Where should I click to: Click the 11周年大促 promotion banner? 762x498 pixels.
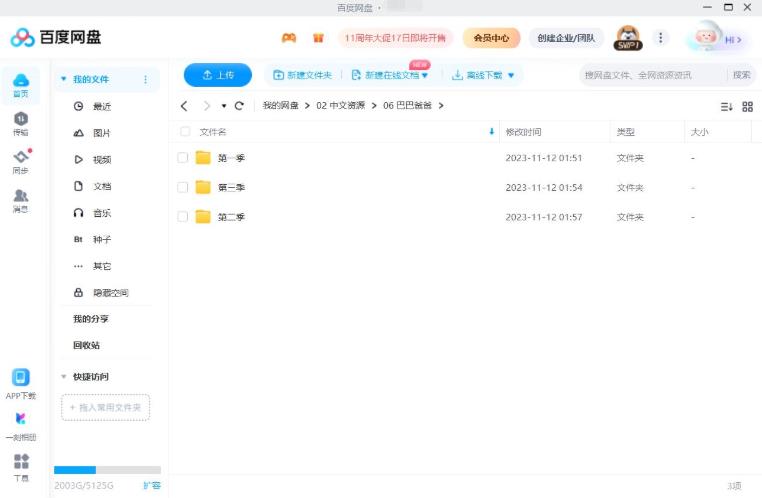395,38
